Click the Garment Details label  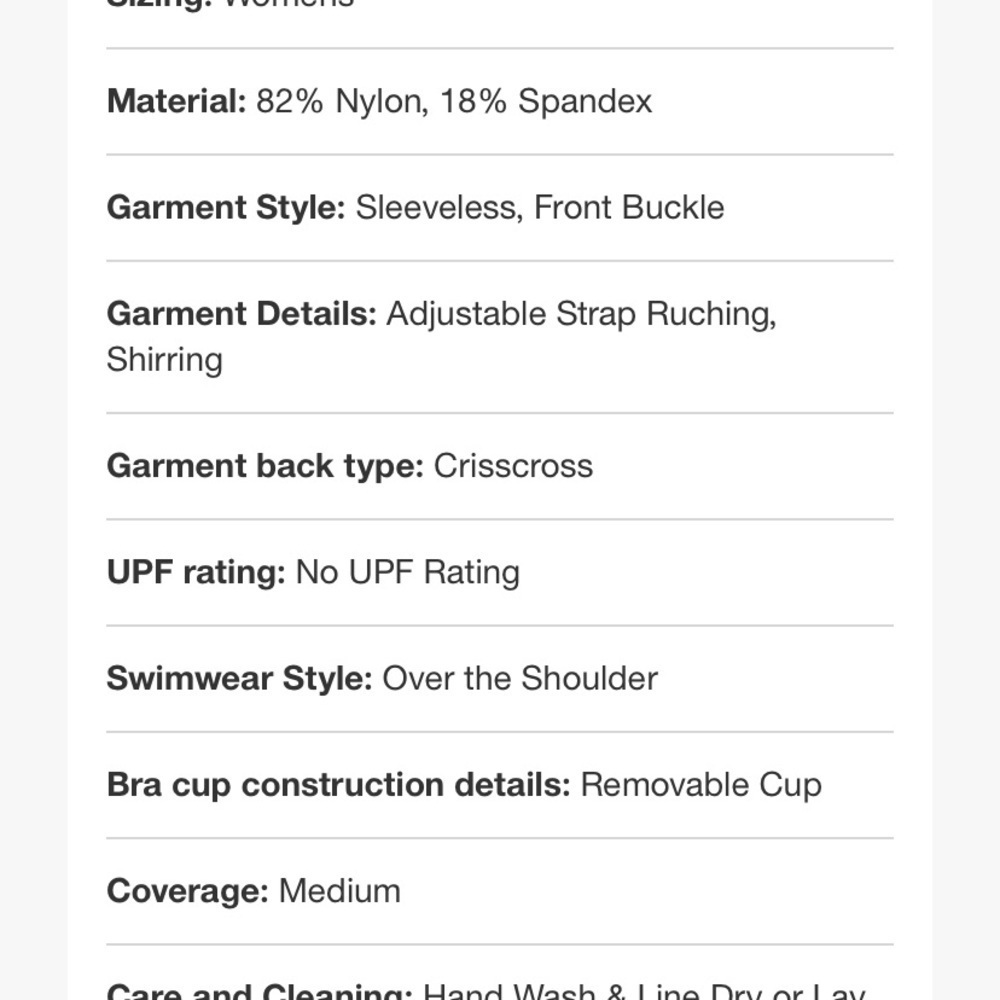[x=242, y=314]
